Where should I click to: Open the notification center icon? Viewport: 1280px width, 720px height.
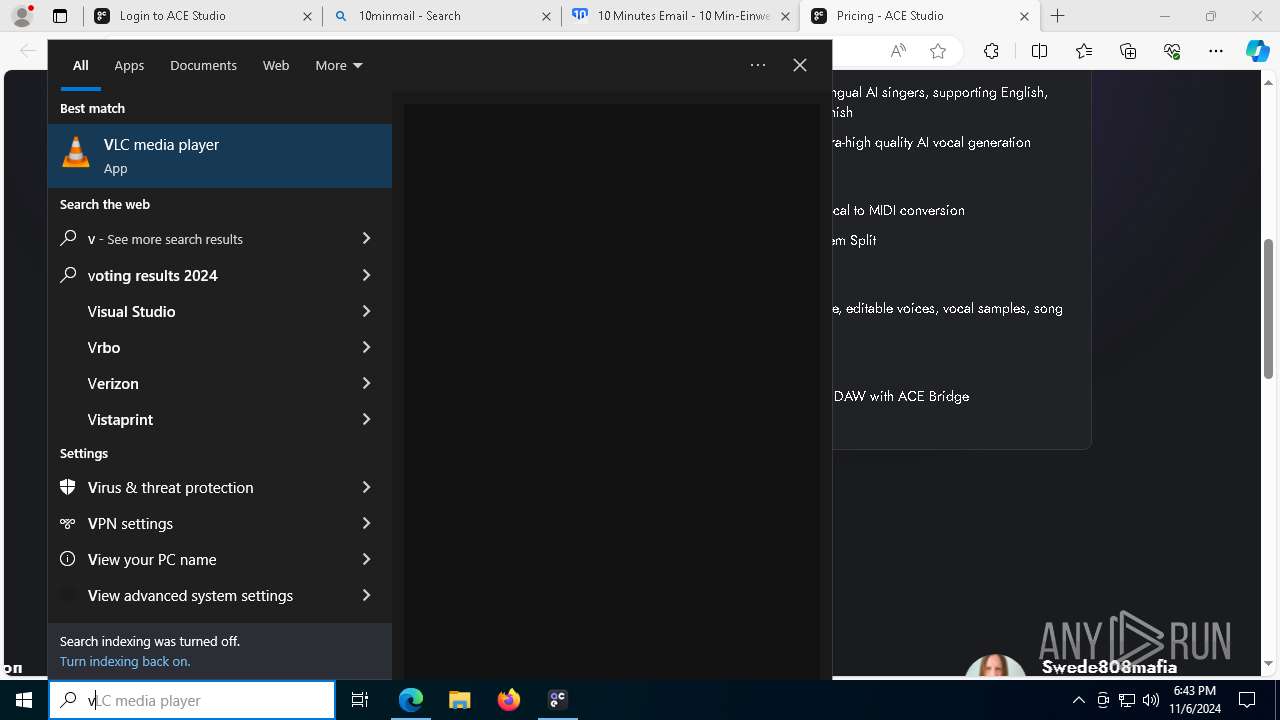click(1247, 700)
